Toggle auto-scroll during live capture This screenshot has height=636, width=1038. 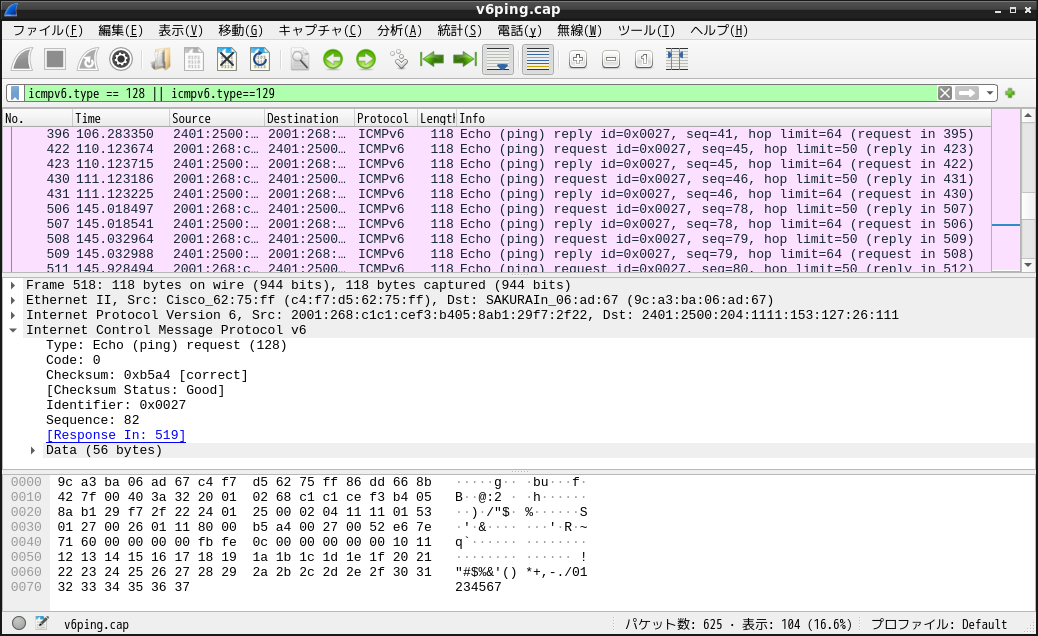(498, 60)
